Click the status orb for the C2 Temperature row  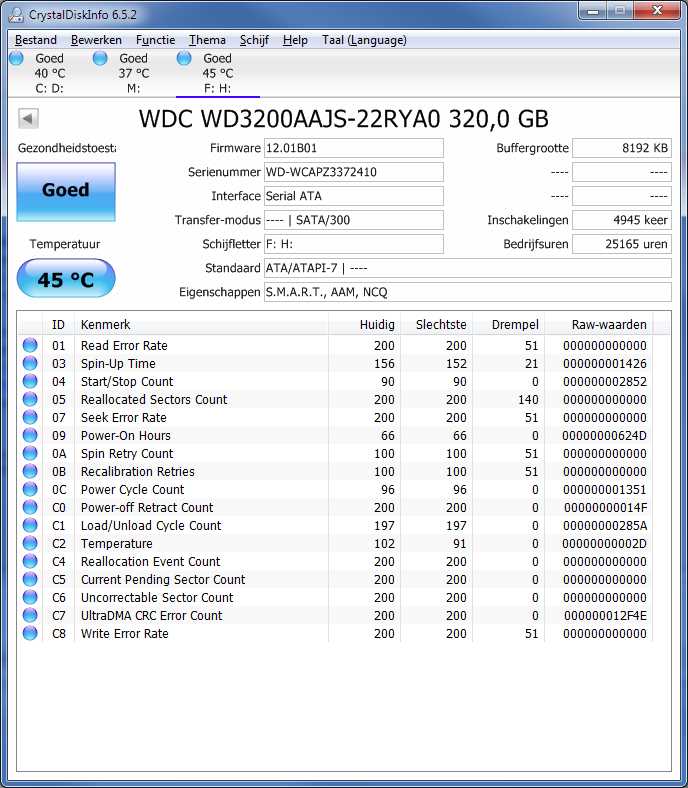[x=30, y=543]
